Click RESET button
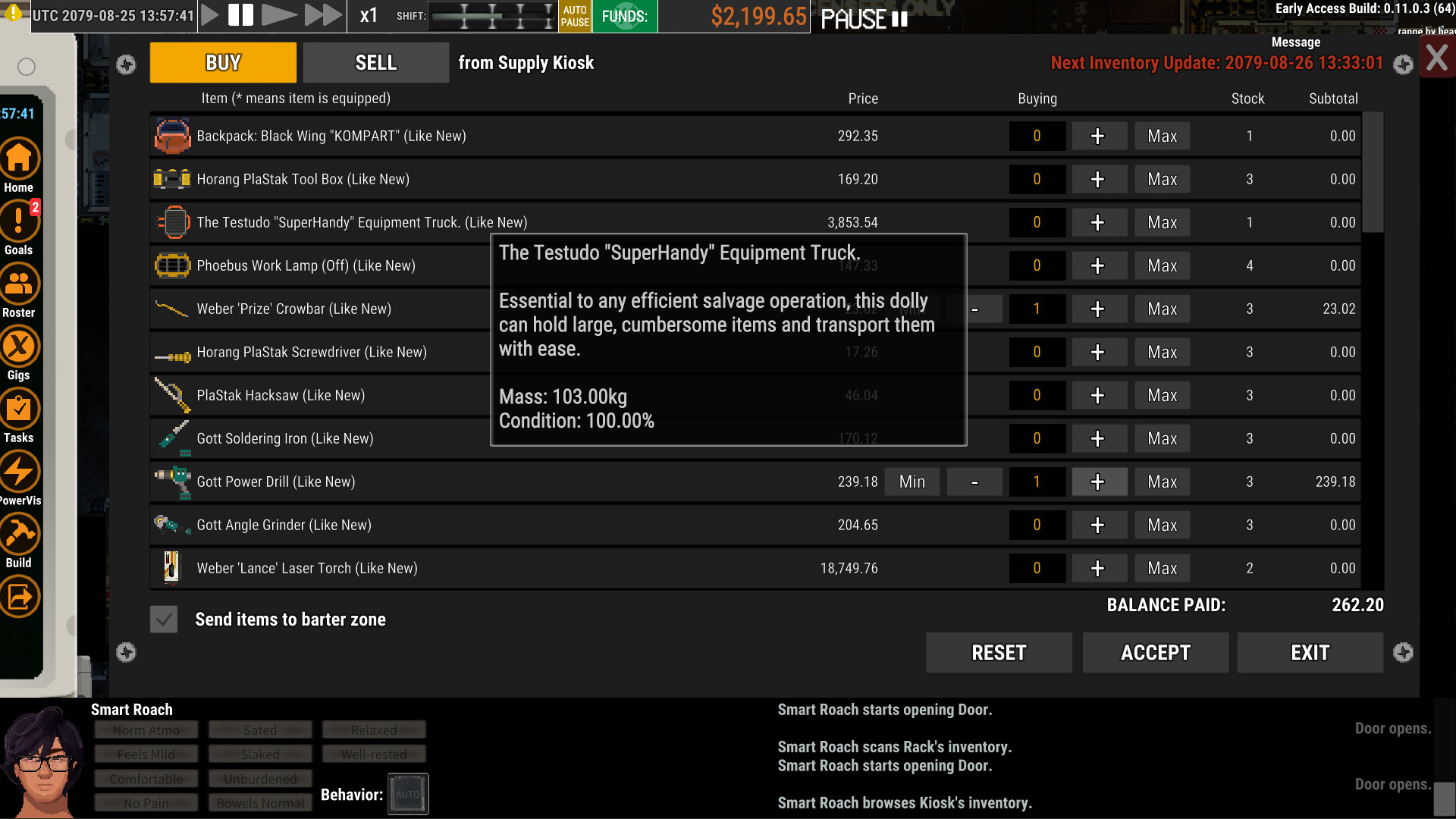Viewport: 1456px width, 819px height. coord(999,653)
